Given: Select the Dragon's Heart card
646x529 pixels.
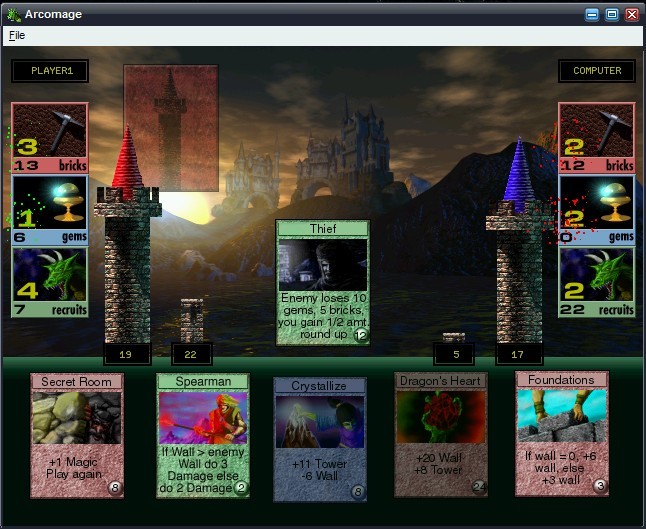Looking at the screenshot, I should coord(441,435).
